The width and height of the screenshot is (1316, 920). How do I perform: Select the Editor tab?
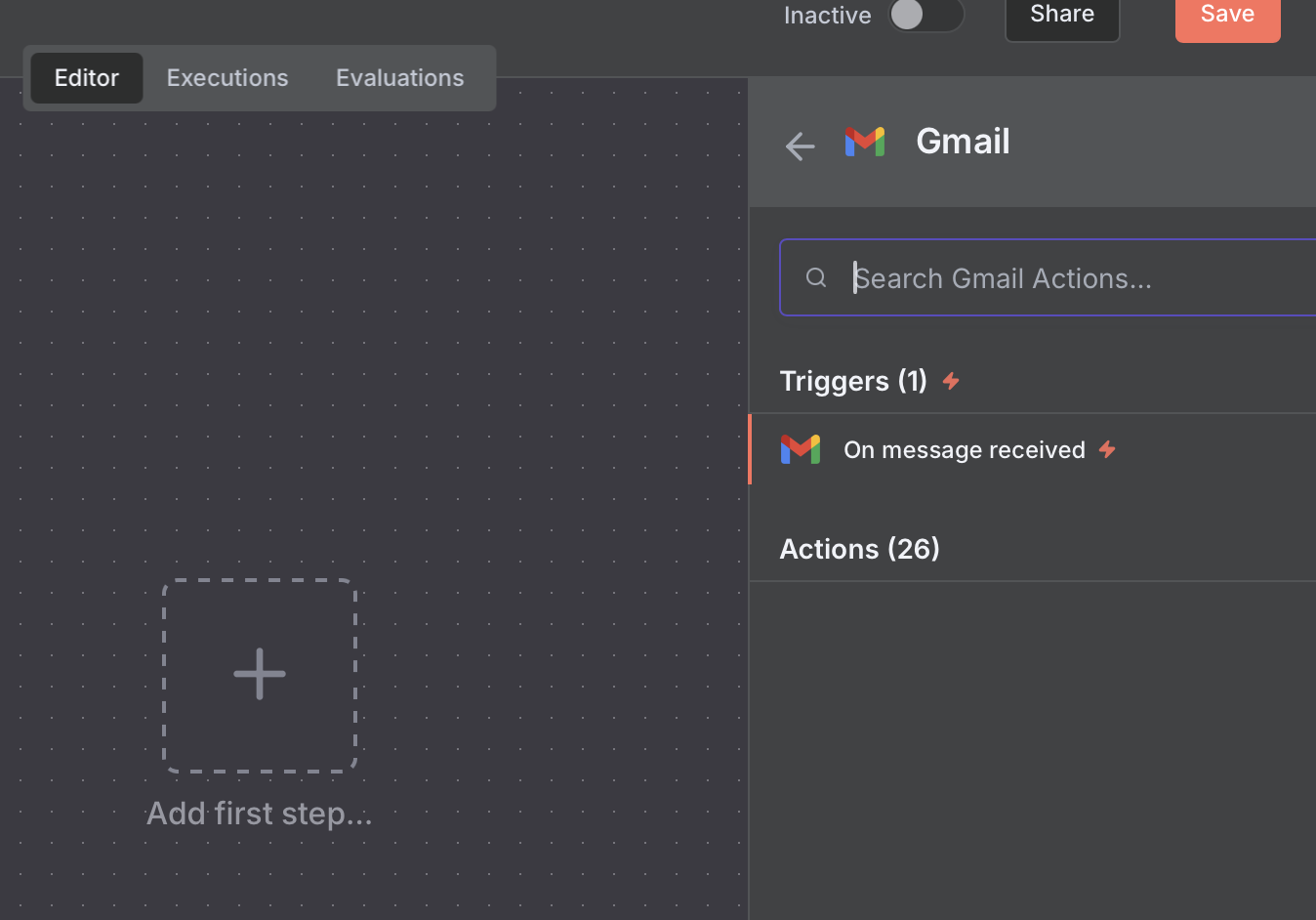(x=87, y=78)
